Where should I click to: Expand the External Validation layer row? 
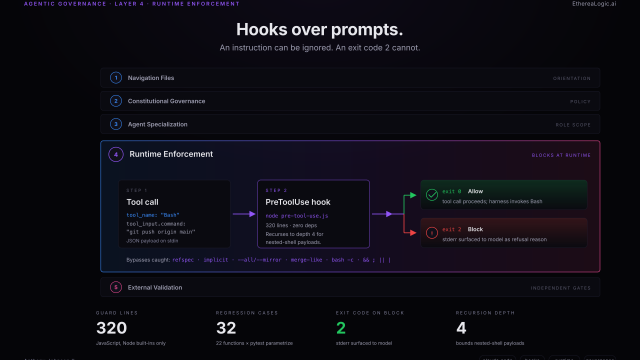click(x=350, y=287)
